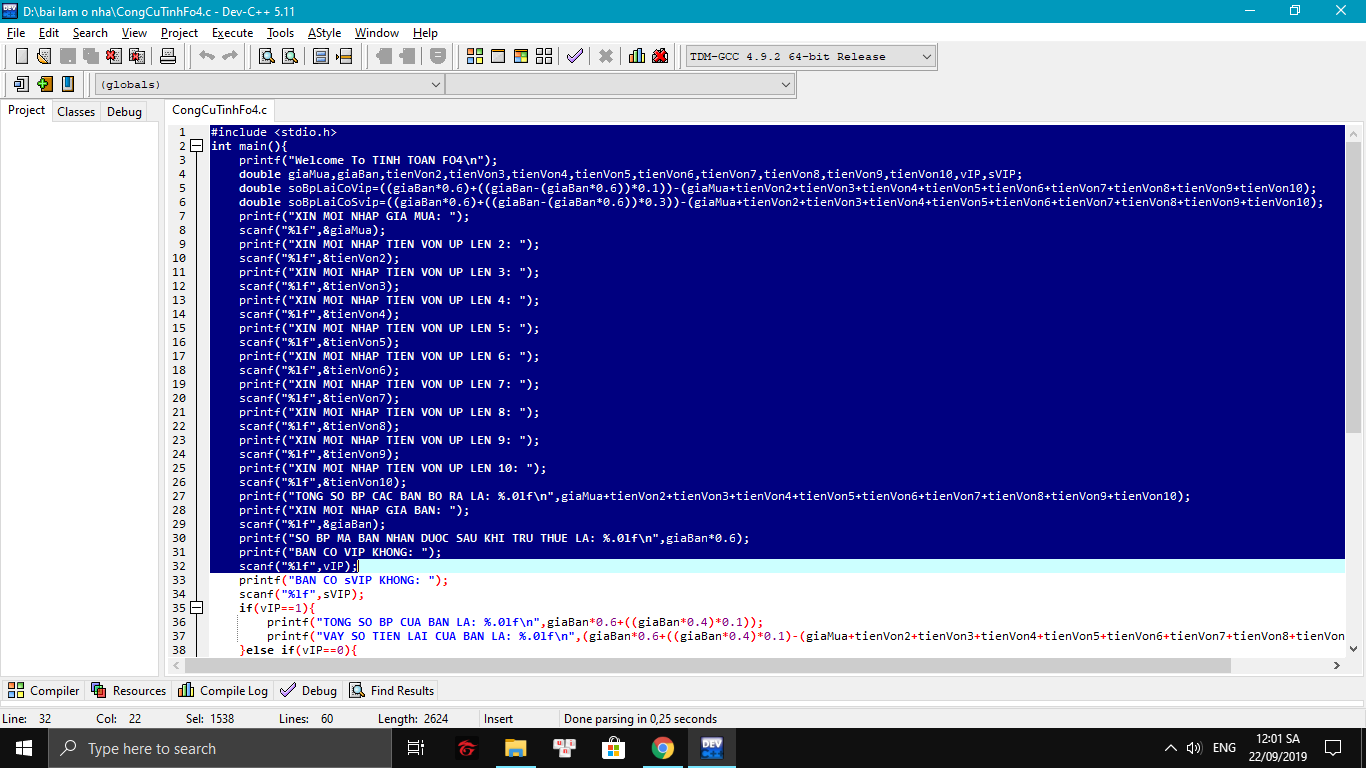
Task: Open Google Chrome from the taskbar
Action: point(662,748)
